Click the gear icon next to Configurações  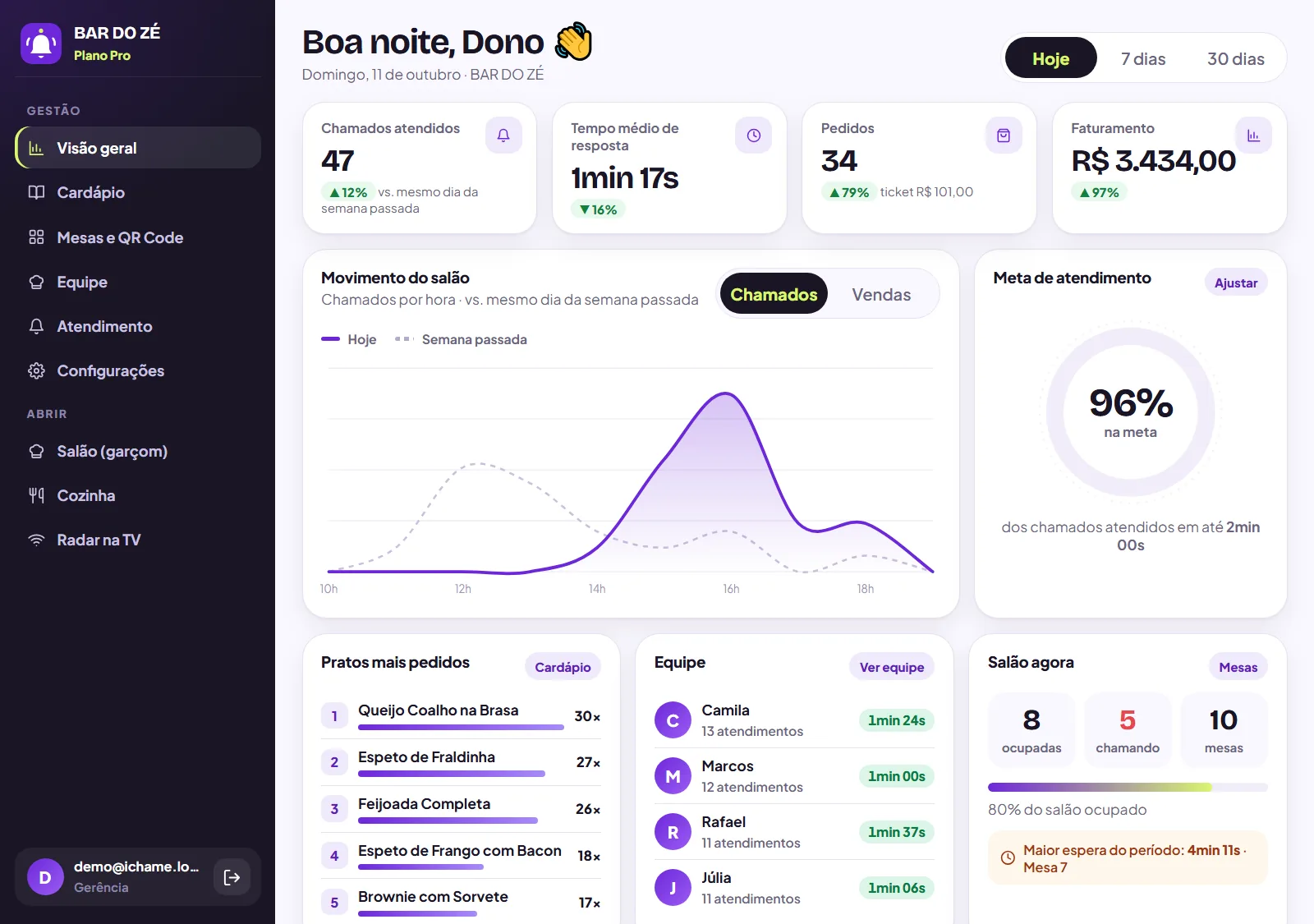(36, 370)
